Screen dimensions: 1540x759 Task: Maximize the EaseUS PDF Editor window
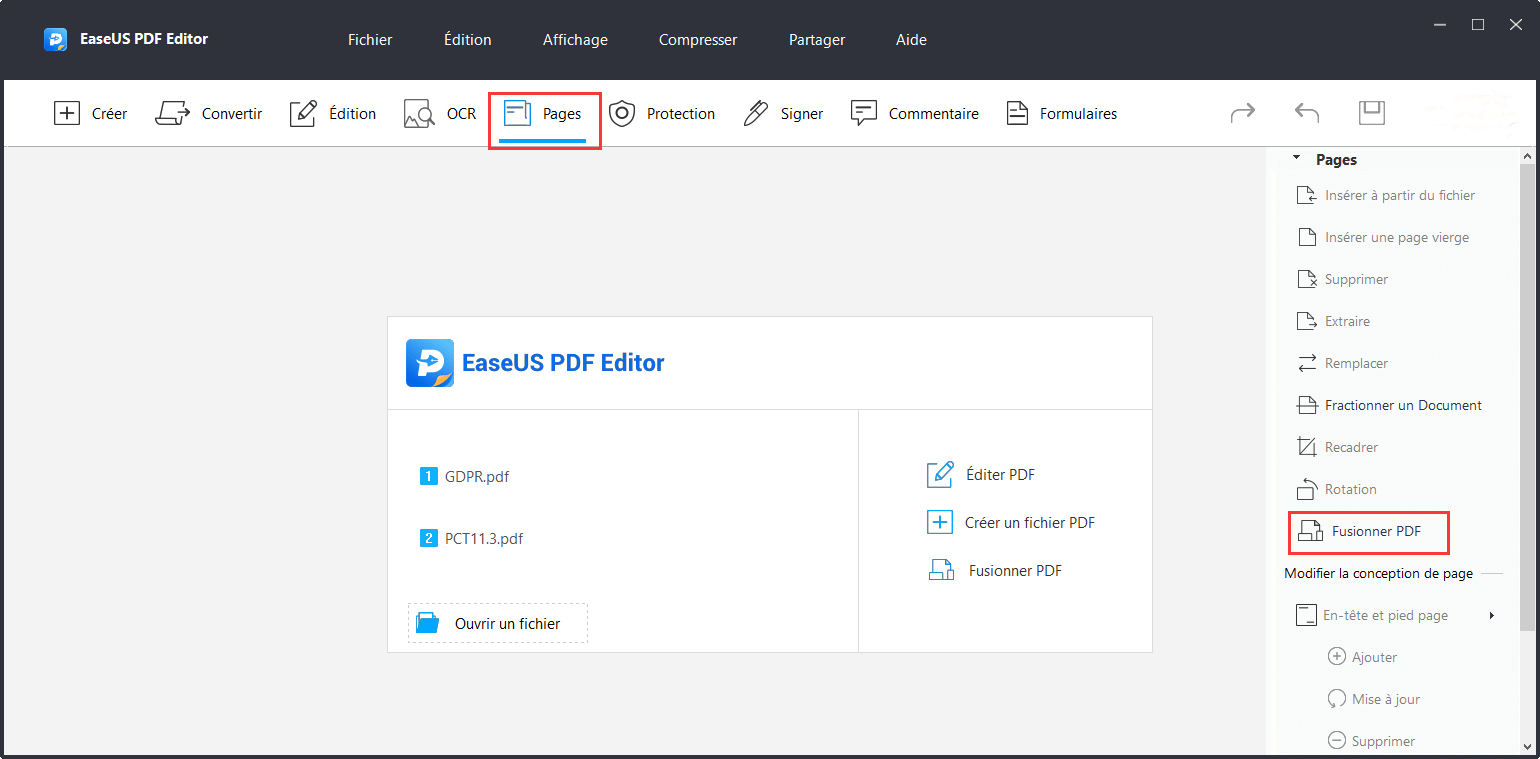[x=1478, y=24]
